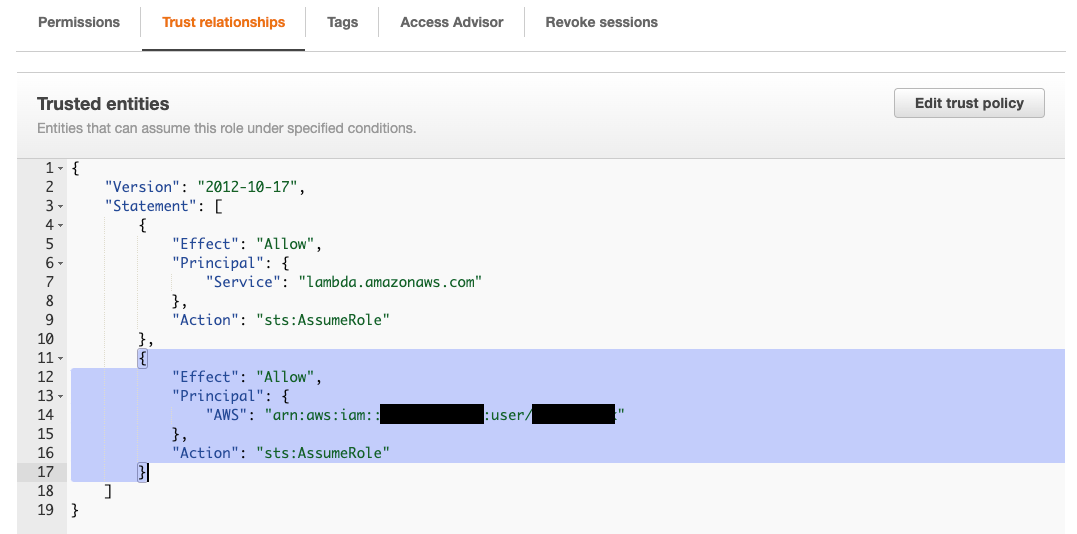Image resolution: width=1077 pixels, height=534 pixels.
Task: Collapse the Principal fold arrow on line 13
Action: click(60, 397)
